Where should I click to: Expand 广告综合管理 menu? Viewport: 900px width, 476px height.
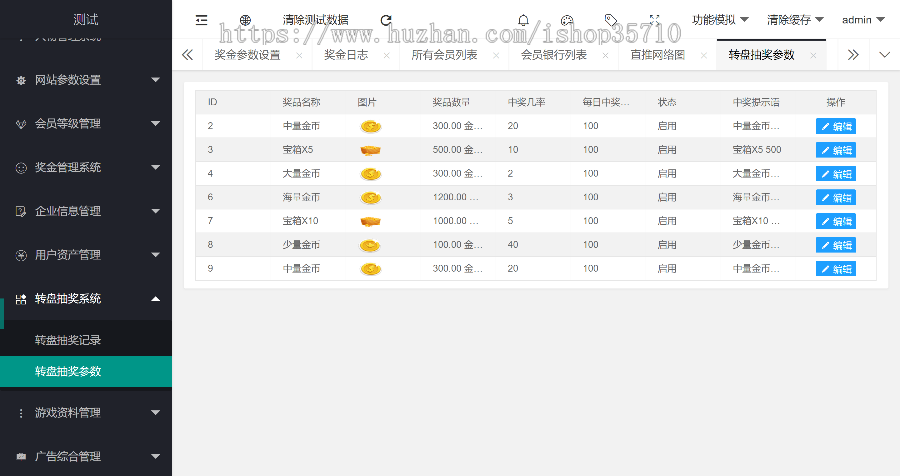coord(156,456)
